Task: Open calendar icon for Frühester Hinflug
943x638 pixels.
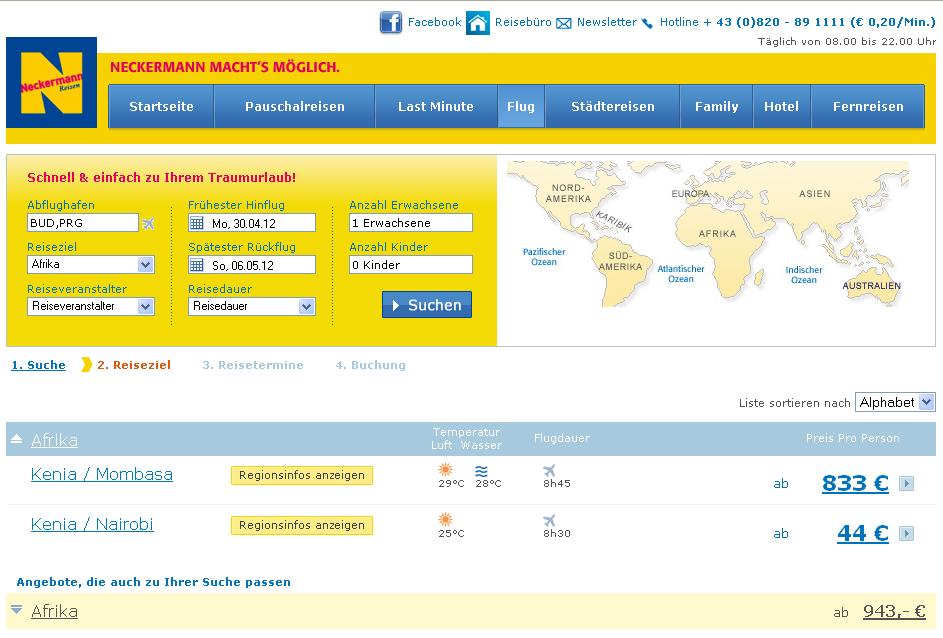Action: (x=197, y=223)
